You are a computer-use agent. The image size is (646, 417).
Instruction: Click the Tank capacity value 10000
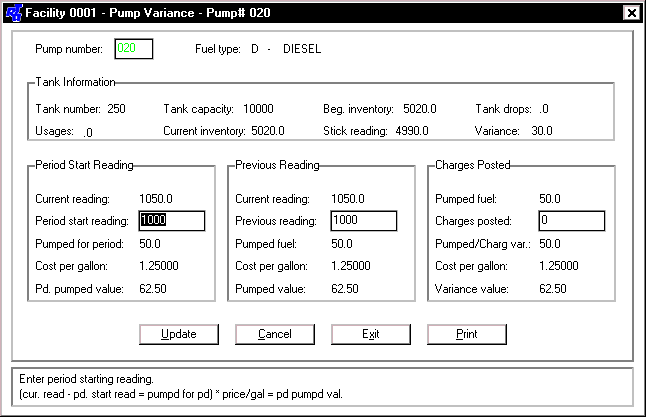(258, 109)
